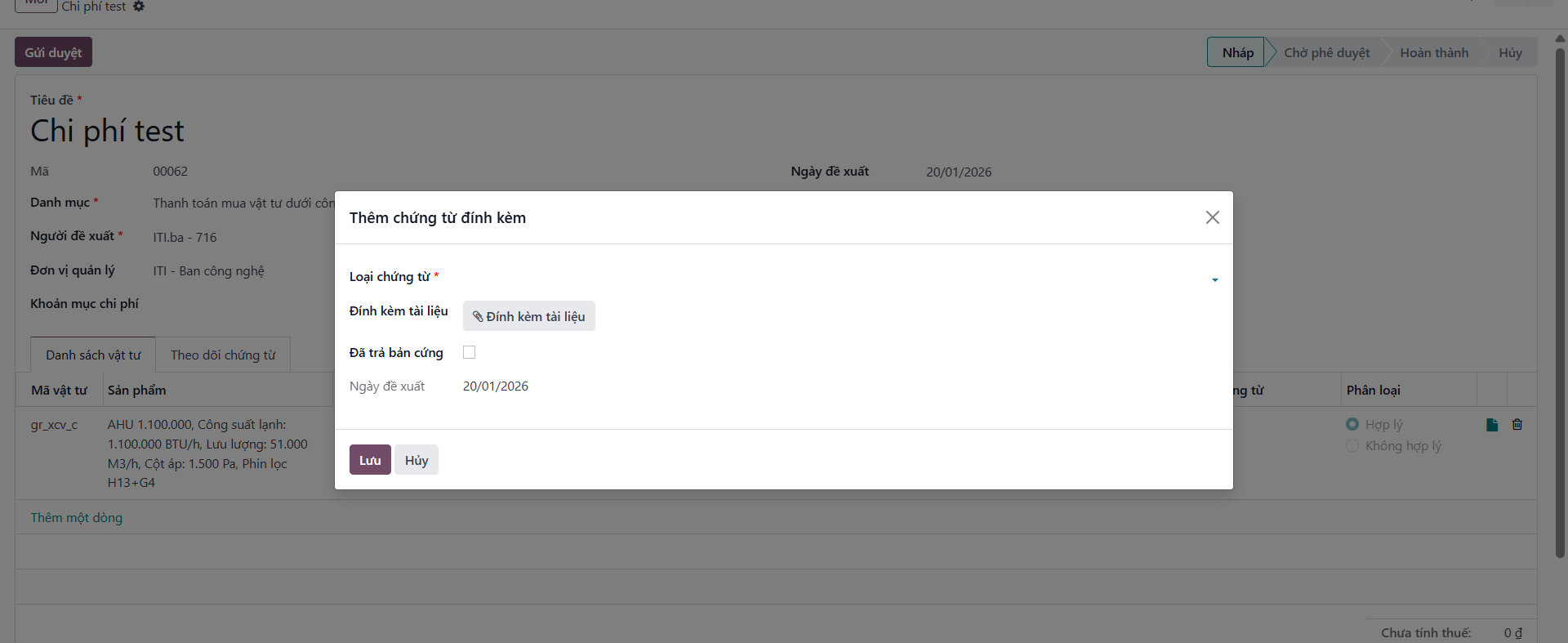The image size is (1568, 643).
Task: Close the Thêm chứng từ đính kèm dialog
Action: (x=1213, y=217)
